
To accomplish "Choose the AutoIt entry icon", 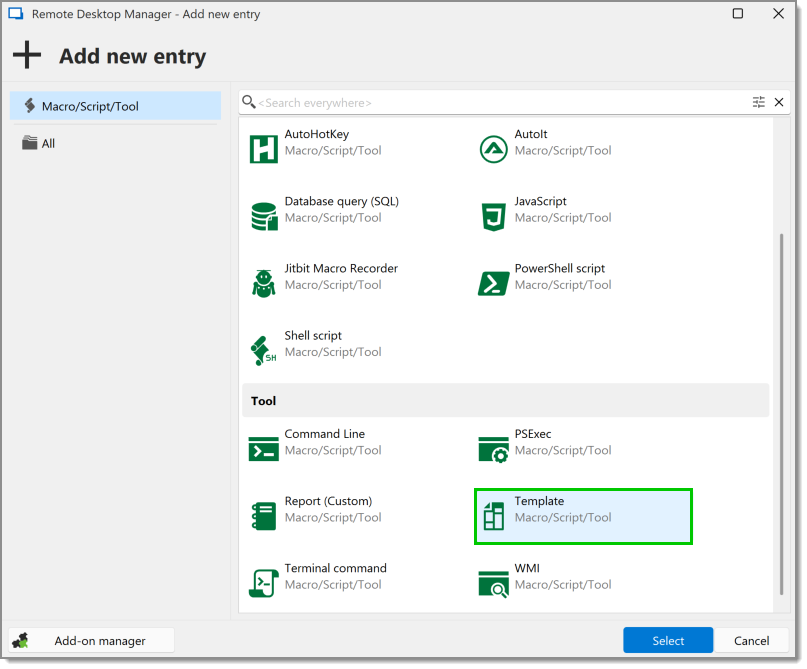I will point(493,149).
